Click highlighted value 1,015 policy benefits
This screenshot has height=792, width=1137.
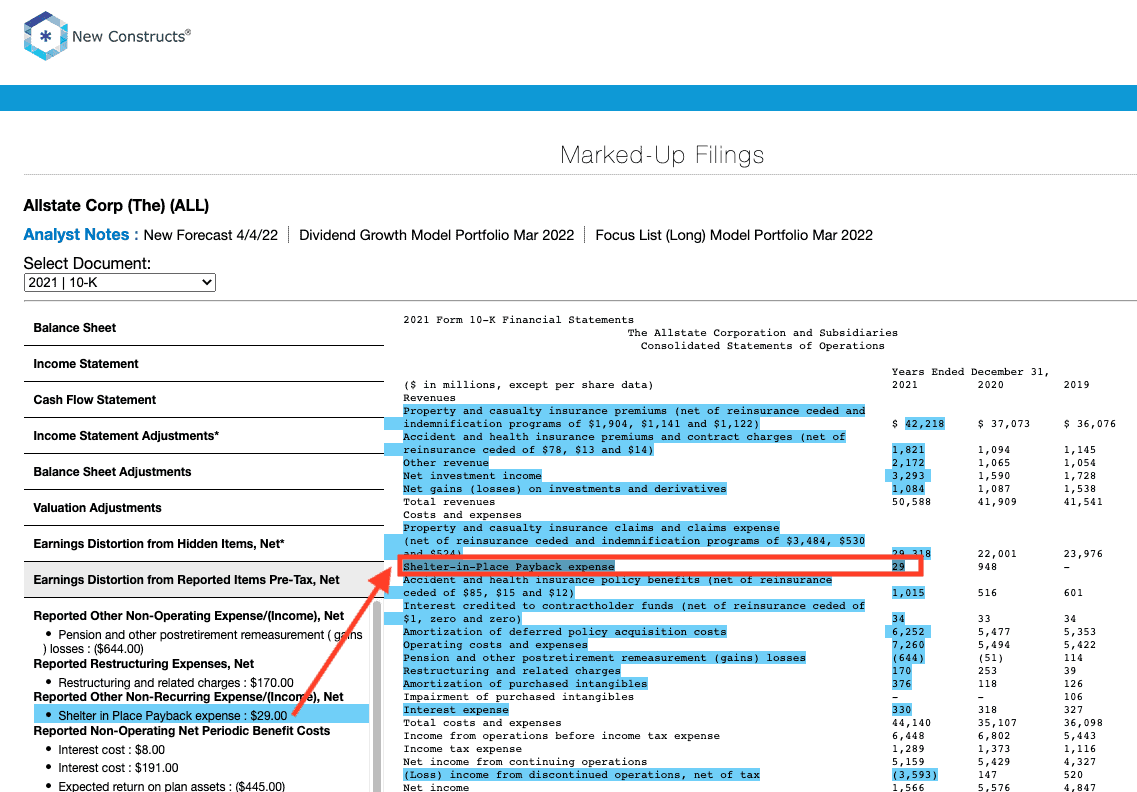pos(909,593)
